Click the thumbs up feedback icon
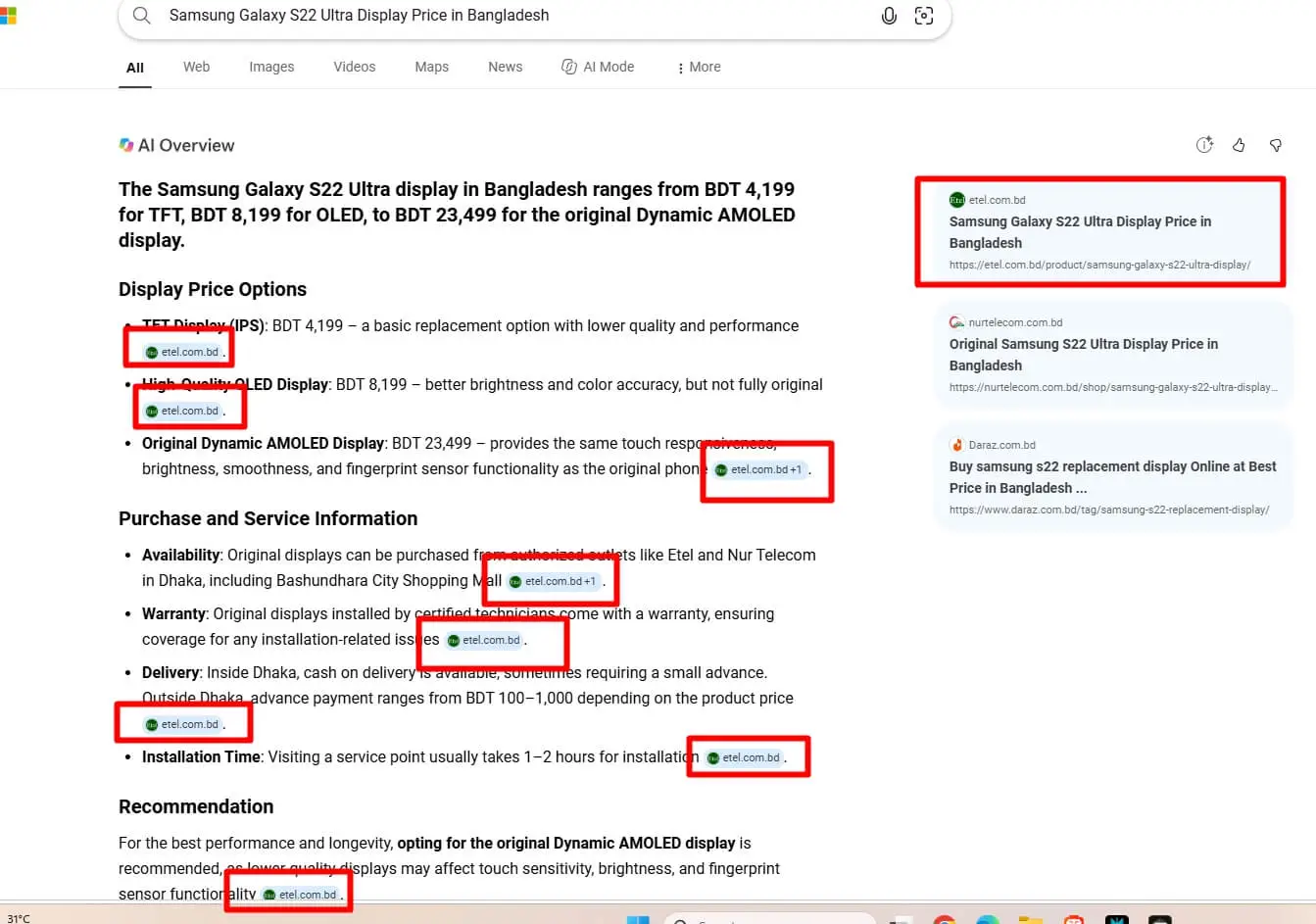1316x924 pixels. tap(1239, 145)
